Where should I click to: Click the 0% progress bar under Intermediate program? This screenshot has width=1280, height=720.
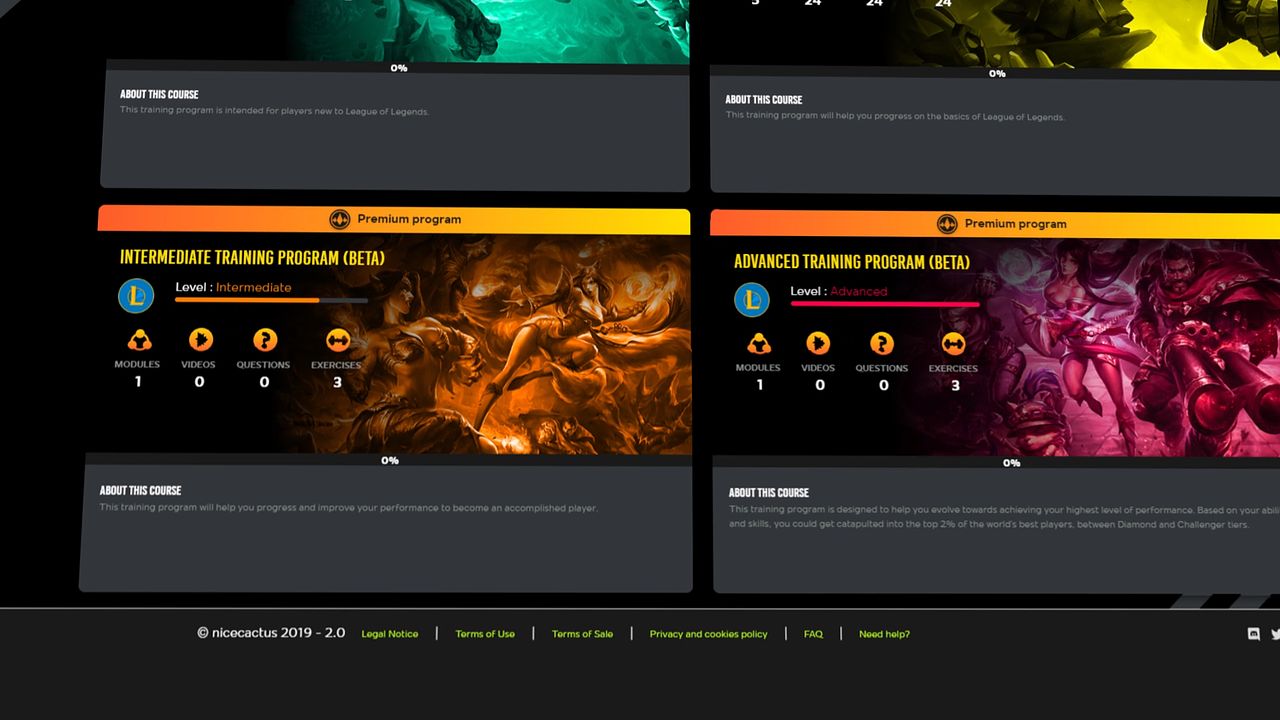click(390, 461)
